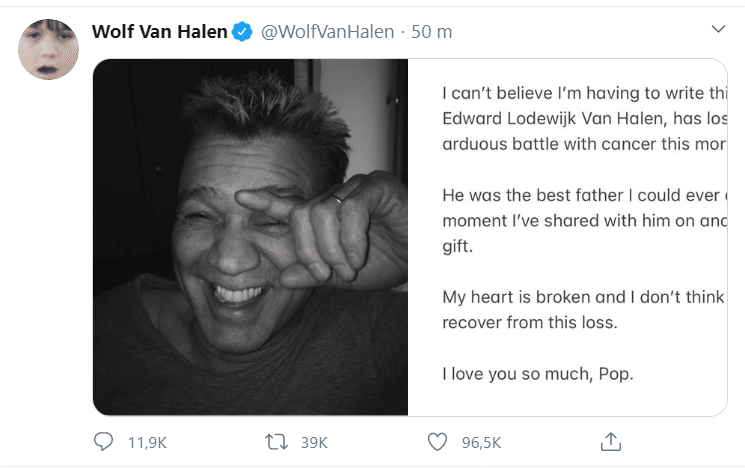
Task: Open the black-and-white laughing man photo
Action: point(250,237)
